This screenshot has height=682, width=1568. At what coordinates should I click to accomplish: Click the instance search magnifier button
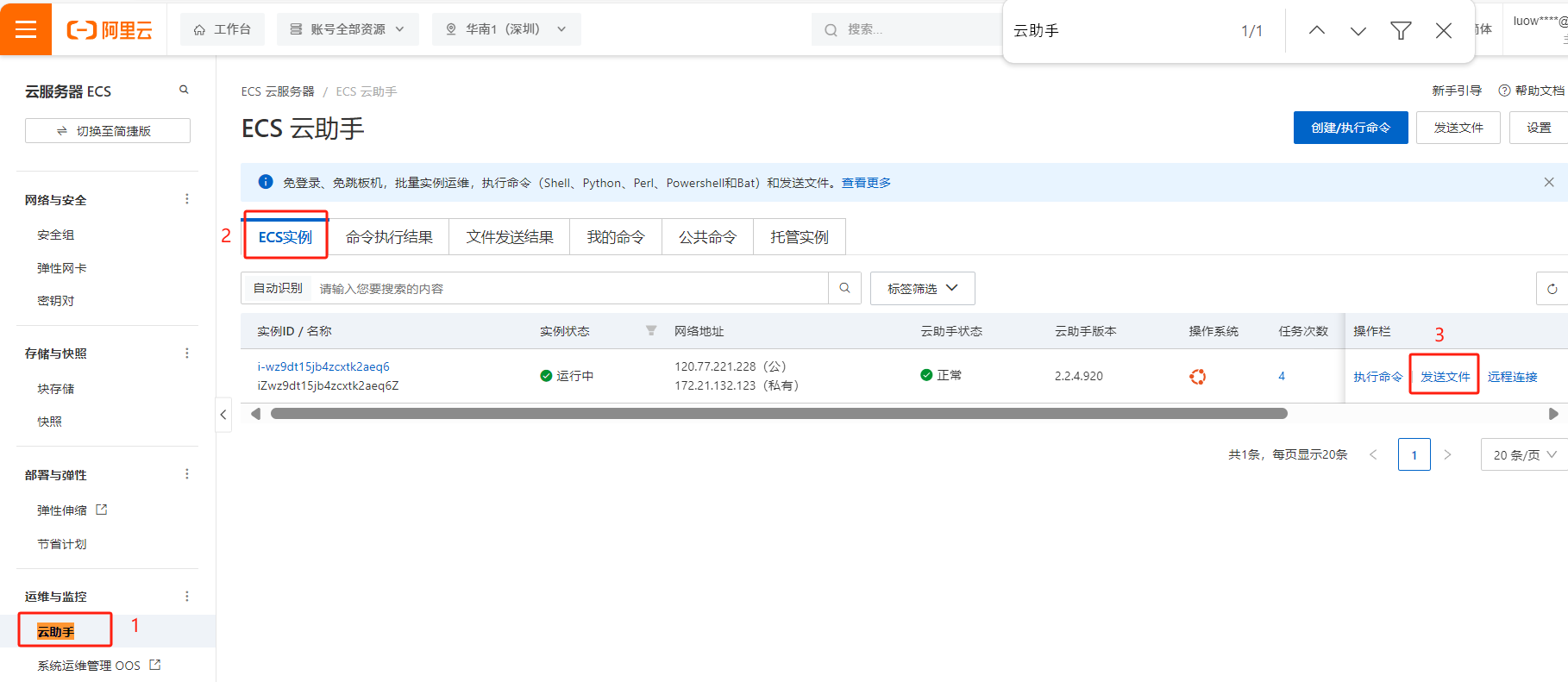(x=844, y=288)
